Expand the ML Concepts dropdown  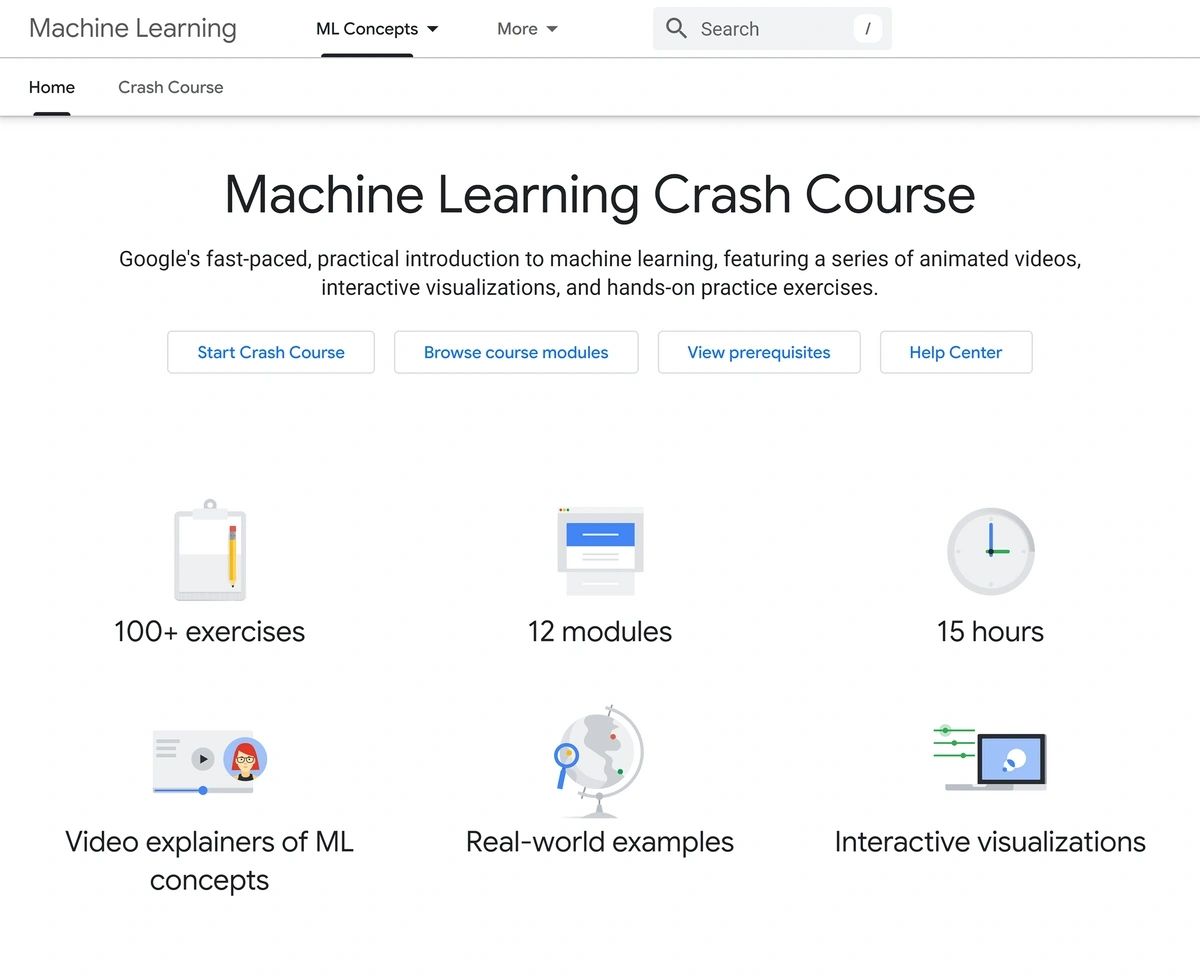(377, 29)
